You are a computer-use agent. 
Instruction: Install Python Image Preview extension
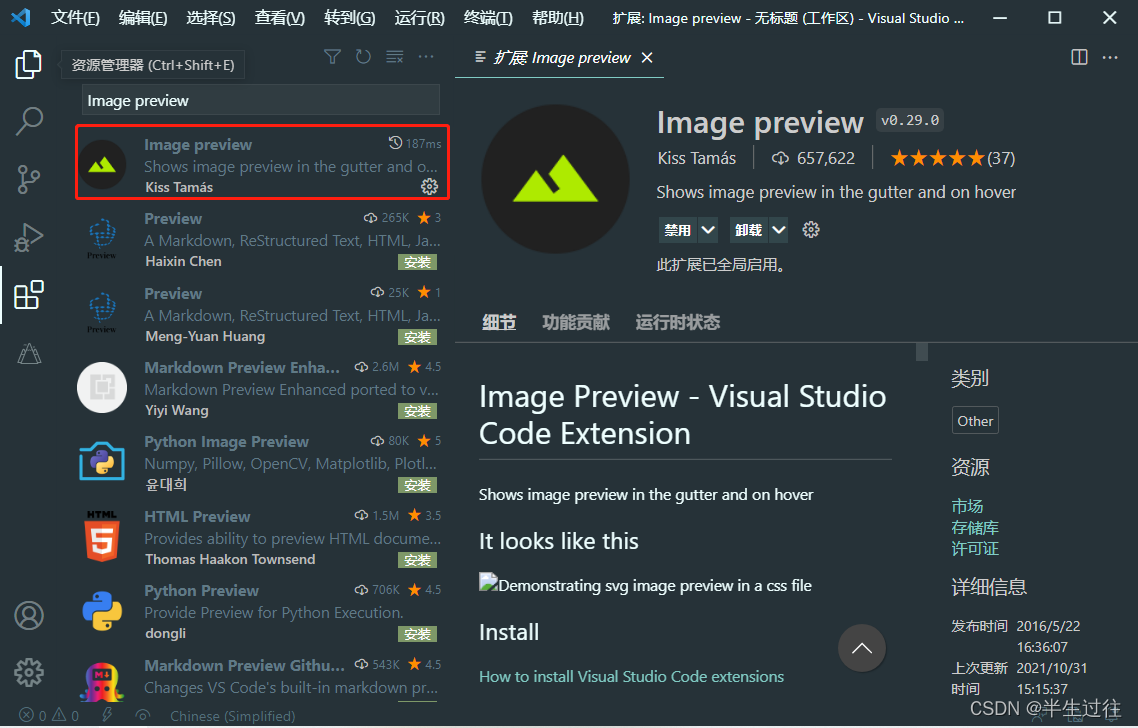[x=417, y=485]
